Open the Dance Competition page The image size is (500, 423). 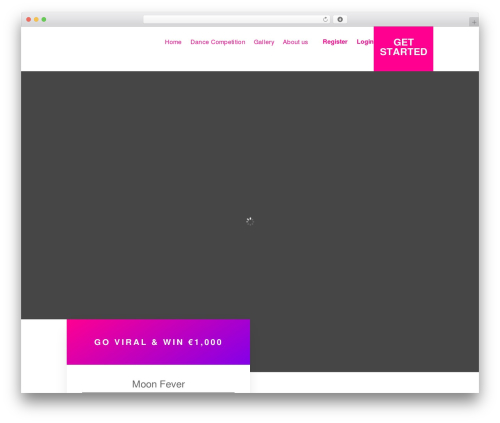pyautogui.click(x=218, y=42)
